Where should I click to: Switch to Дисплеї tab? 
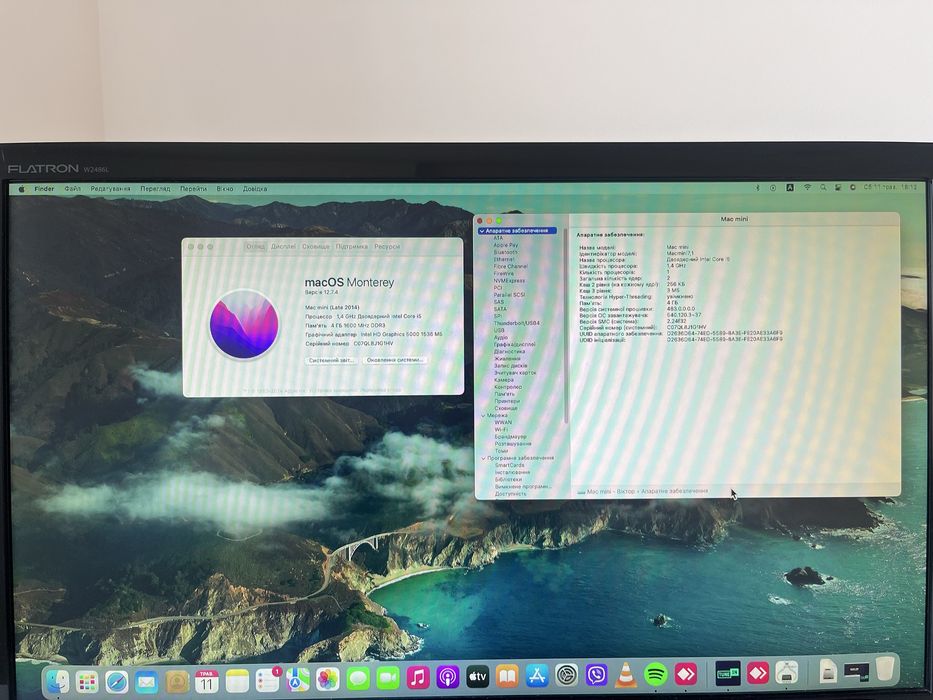click(283, 246)
